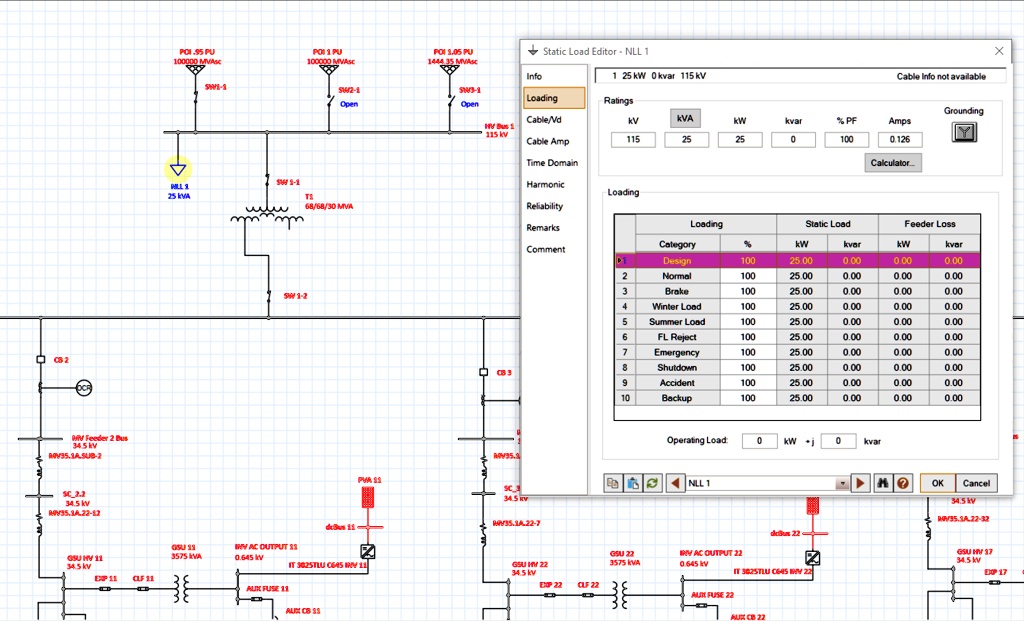Click the copy icon in dialog footer

(x=613, y=483)
